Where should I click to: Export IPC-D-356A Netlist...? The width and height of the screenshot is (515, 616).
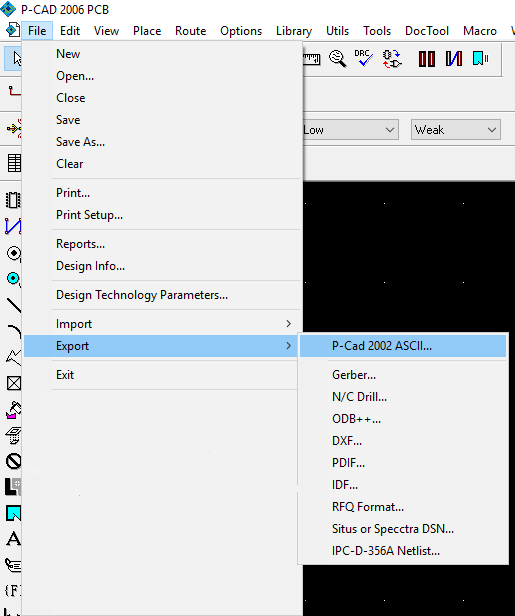(403, 551)
